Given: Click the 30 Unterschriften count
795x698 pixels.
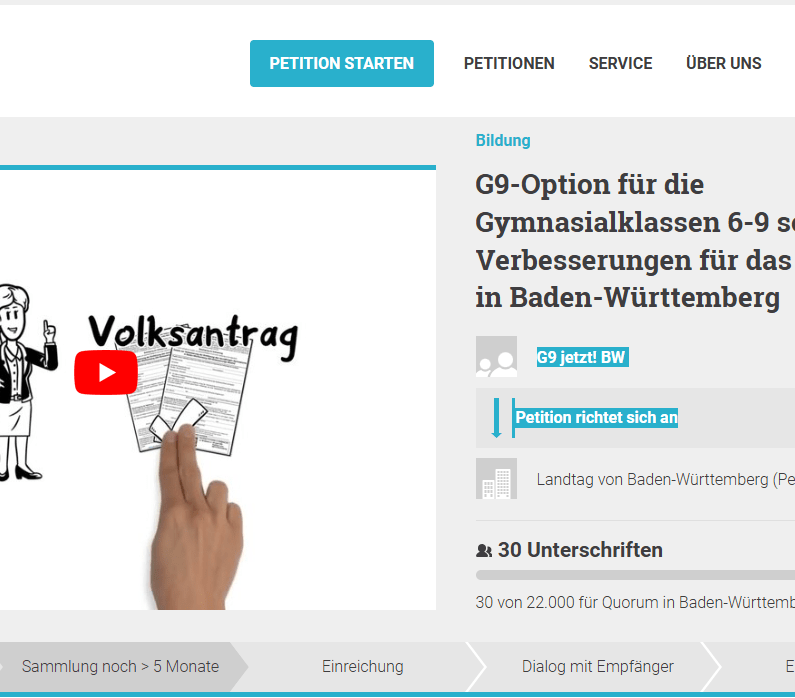Looking at the screenshot, I should click(x=580, y=550).
